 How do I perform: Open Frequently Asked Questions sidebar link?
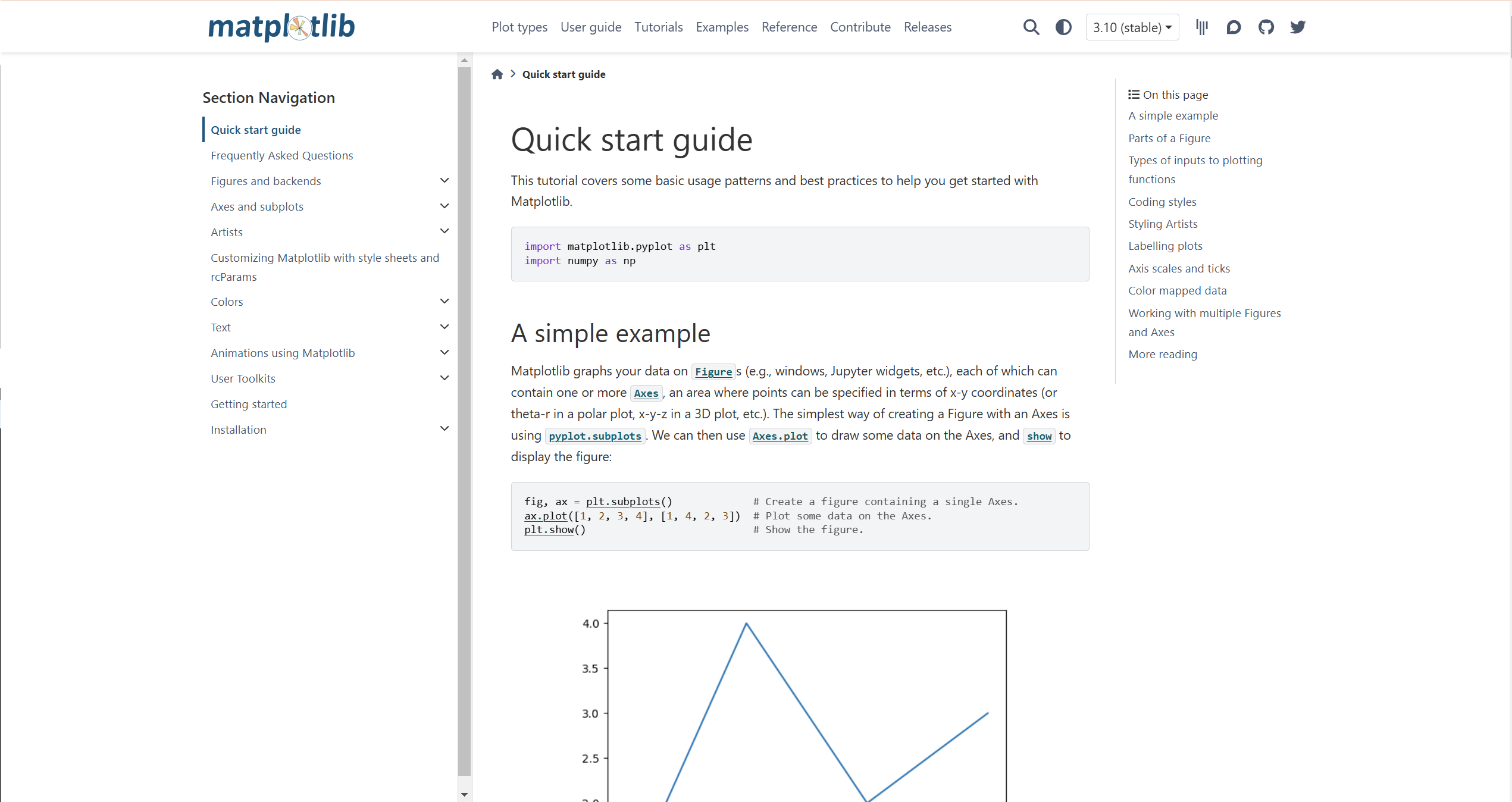coord(282,155)
